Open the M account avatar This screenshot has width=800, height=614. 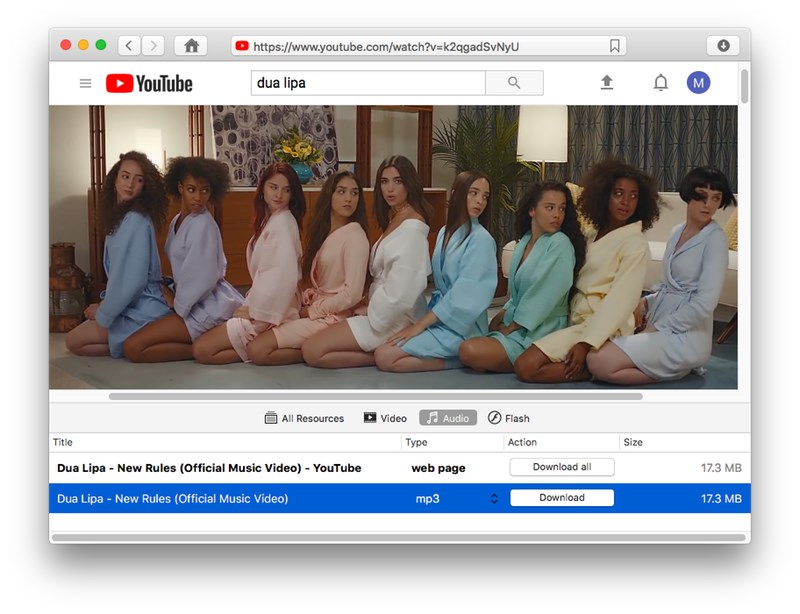coord(698,83)
